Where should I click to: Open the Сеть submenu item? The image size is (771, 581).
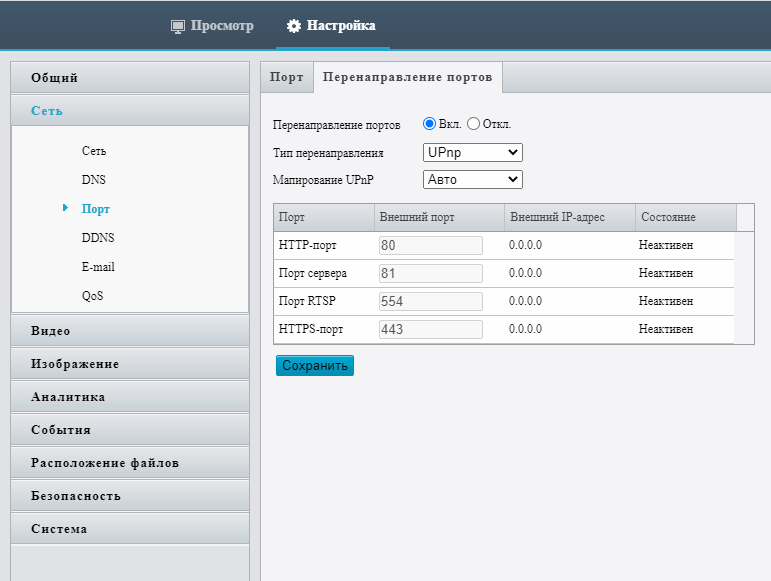pos(94,151)
